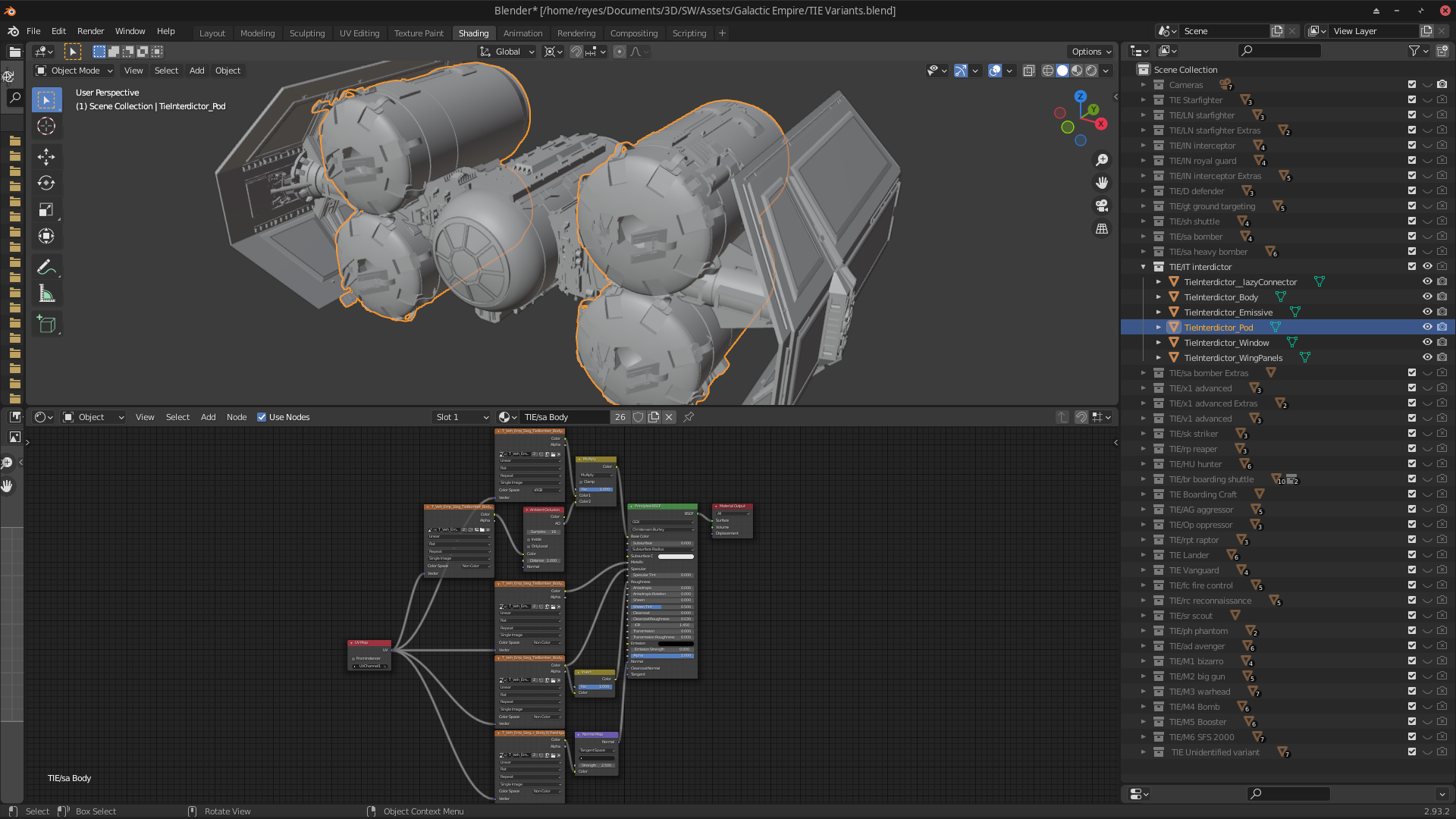Image resolution: width=1456 pixels, height=819 pixels.
Task: Activate the Transform tool
Action: click(x=46, y=236)
